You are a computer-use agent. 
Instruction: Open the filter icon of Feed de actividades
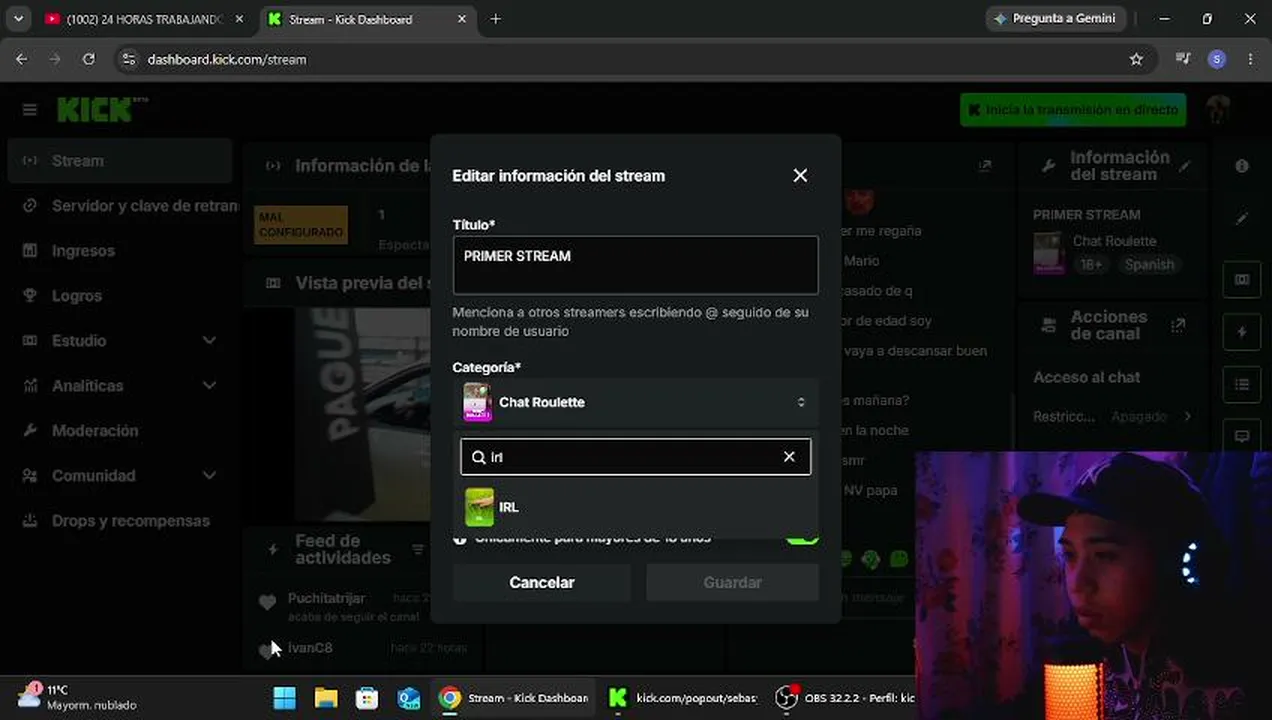(x=418, y=550)
